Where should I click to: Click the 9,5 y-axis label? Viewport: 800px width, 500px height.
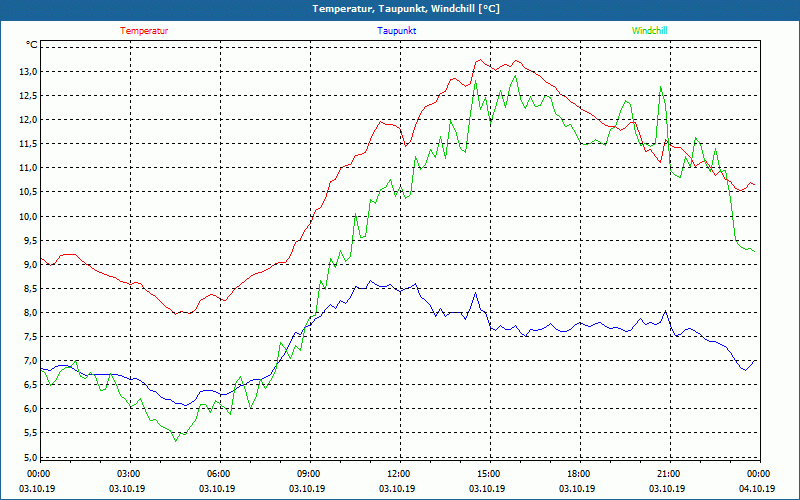(x=31, y=240)
